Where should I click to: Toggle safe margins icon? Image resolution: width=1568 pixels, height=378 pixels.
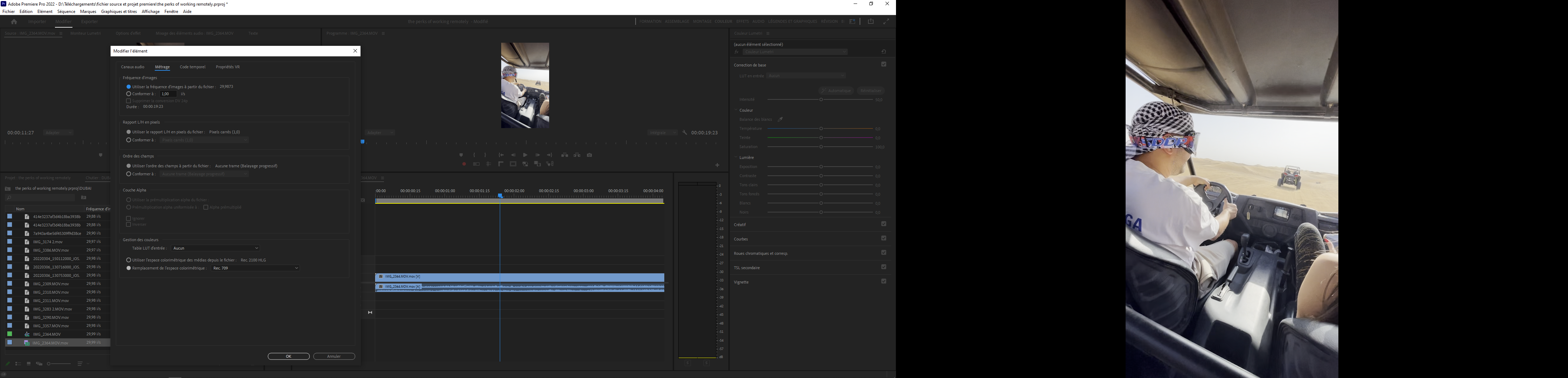[x=513, y=164]
